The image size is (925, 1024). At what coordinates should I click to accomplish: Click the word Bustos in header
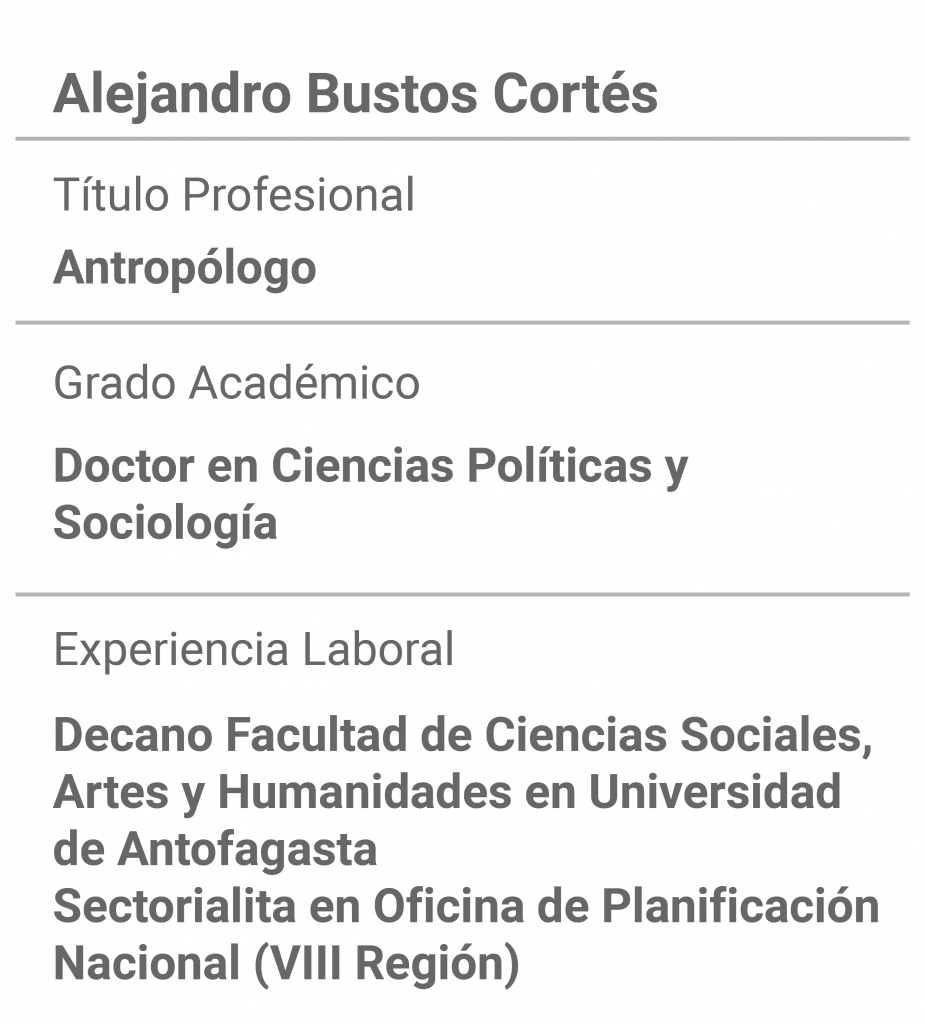(392, 93)
